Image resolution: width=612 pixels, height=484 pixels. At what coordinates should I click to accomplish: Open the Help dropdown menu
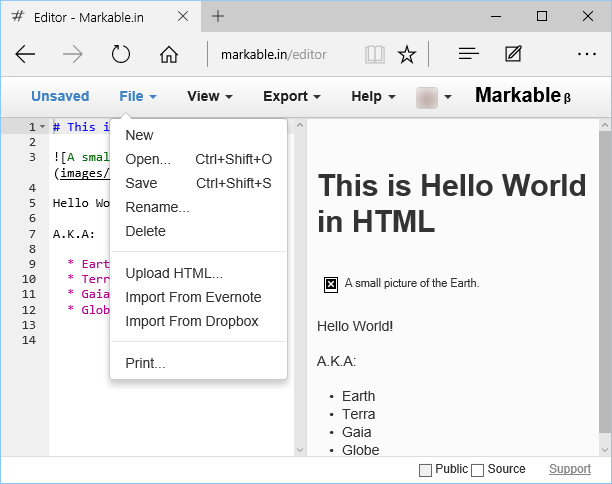(373, 96)
